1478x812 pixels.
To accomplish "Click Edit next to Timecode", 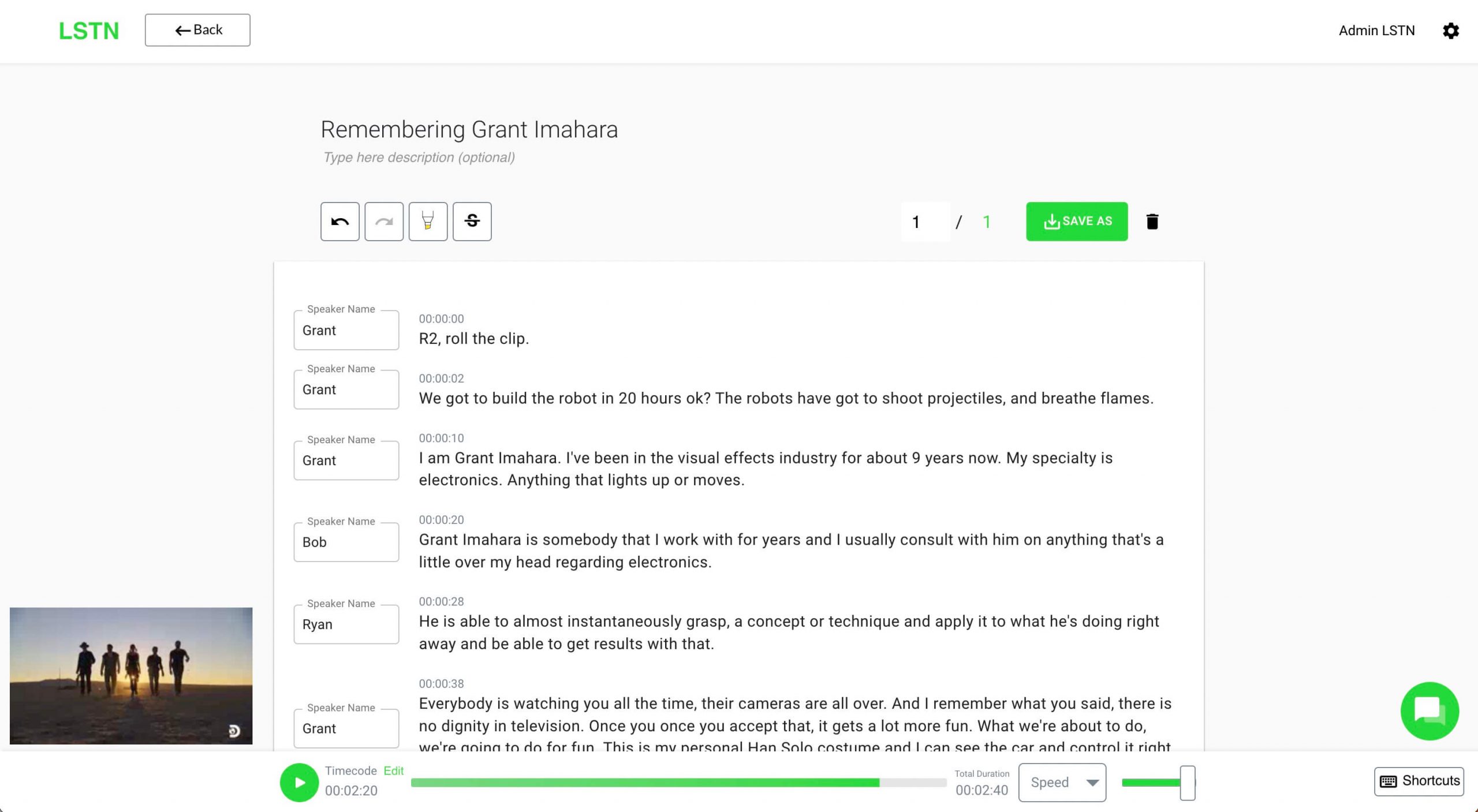I will coord(394,771).
